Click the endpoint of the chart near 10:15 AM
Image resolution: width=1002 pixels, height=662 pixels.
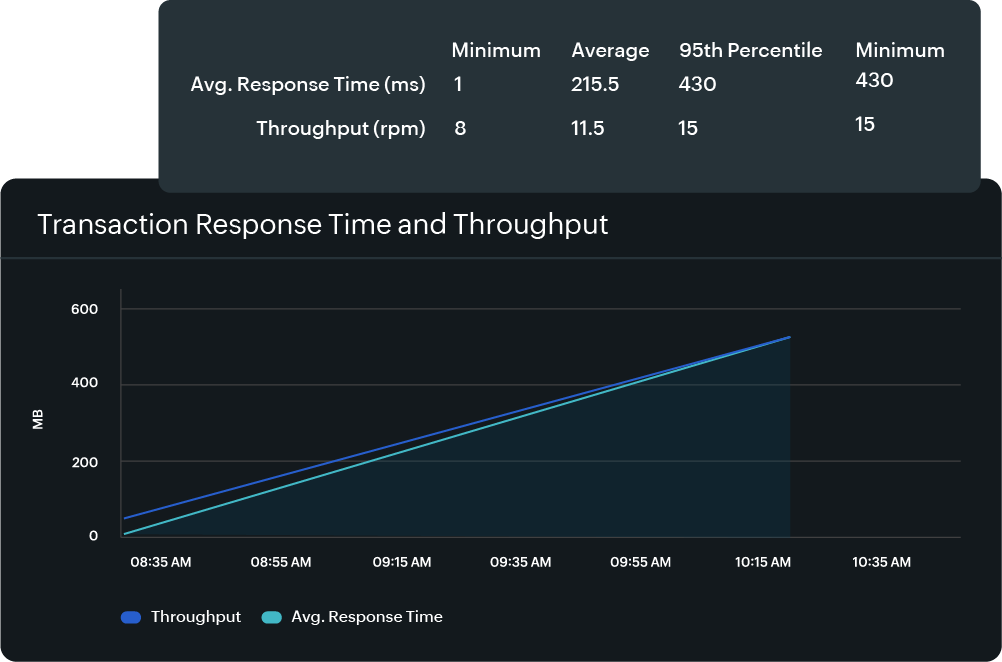click(789, 336)
